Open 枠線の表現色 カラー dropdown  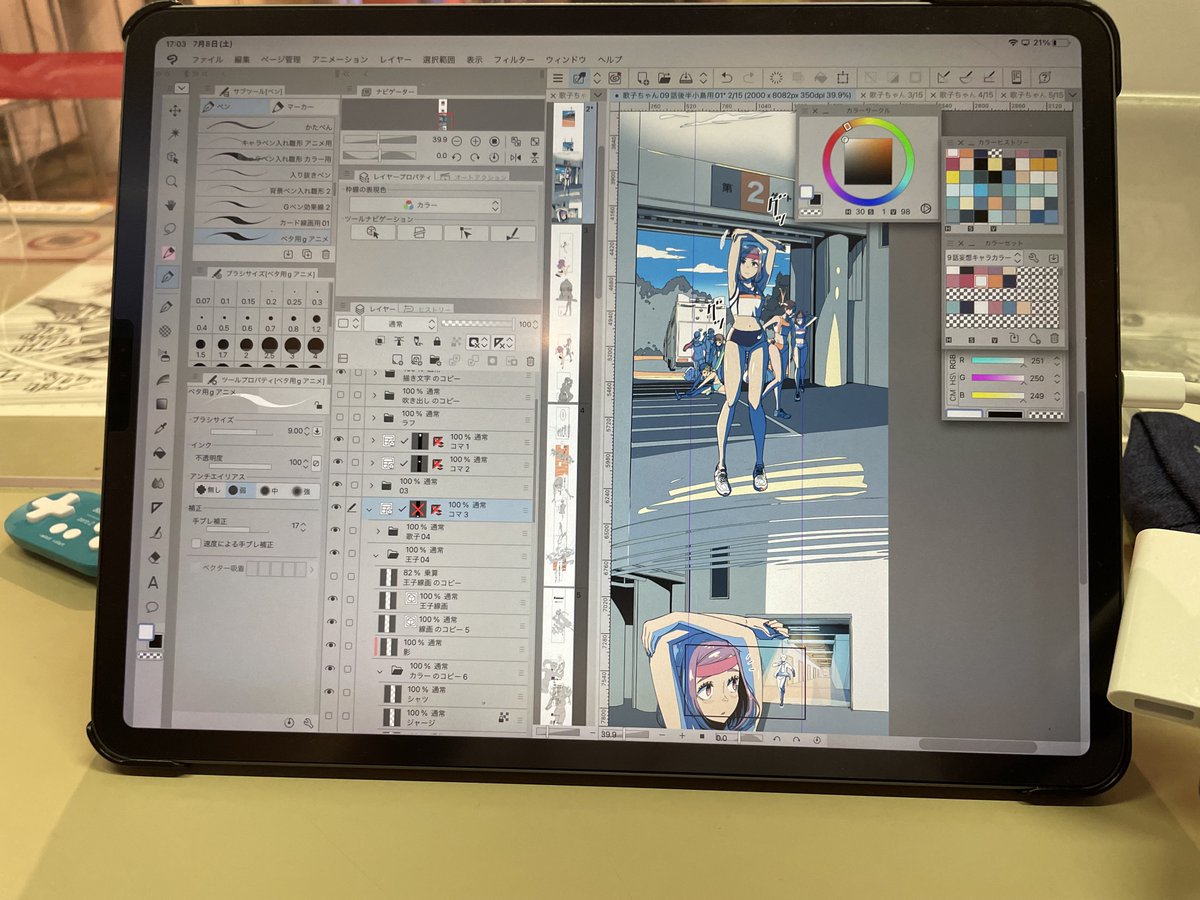point(424,205)
